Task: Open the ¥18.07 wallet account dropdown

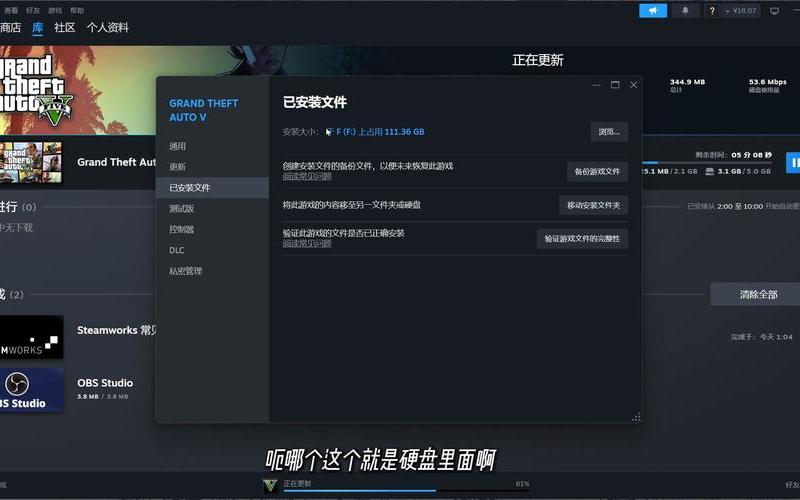Action: [741, 10]
